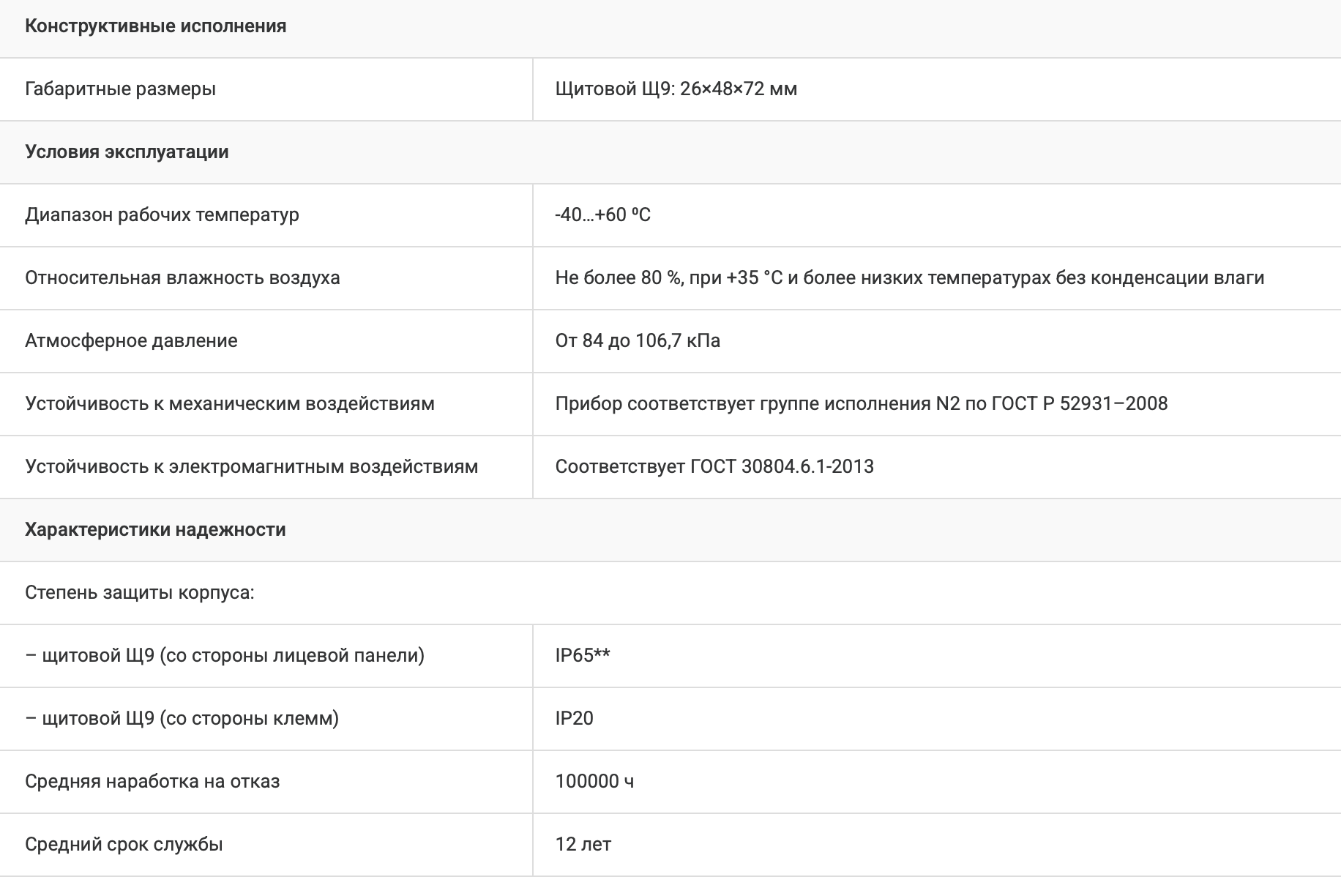The image size is (1341, 896).
Task: Click the ГОСТ Р 52931–2008 compliance text
Action: pyautogui.click(x=861, y=404)
